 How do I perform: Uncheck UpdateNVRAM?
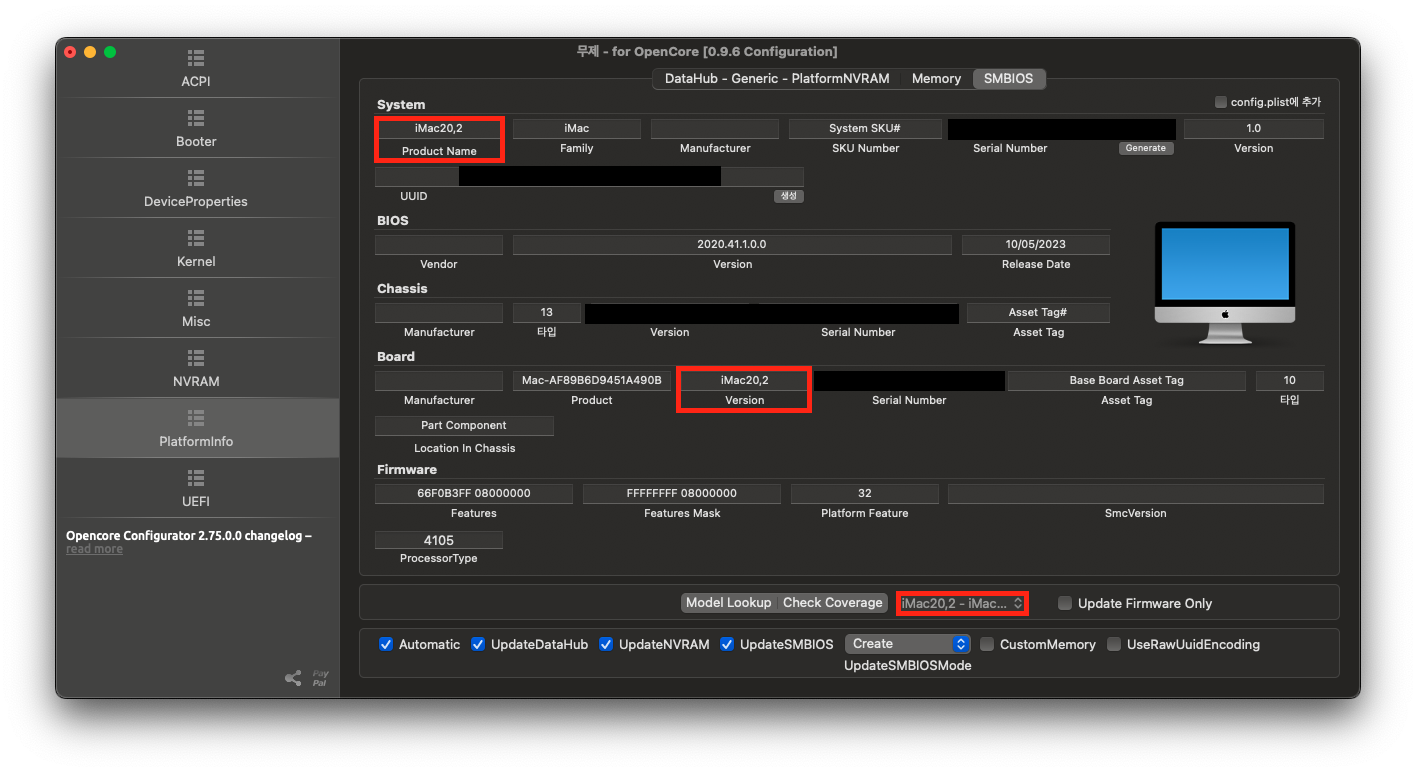[606, 644]
